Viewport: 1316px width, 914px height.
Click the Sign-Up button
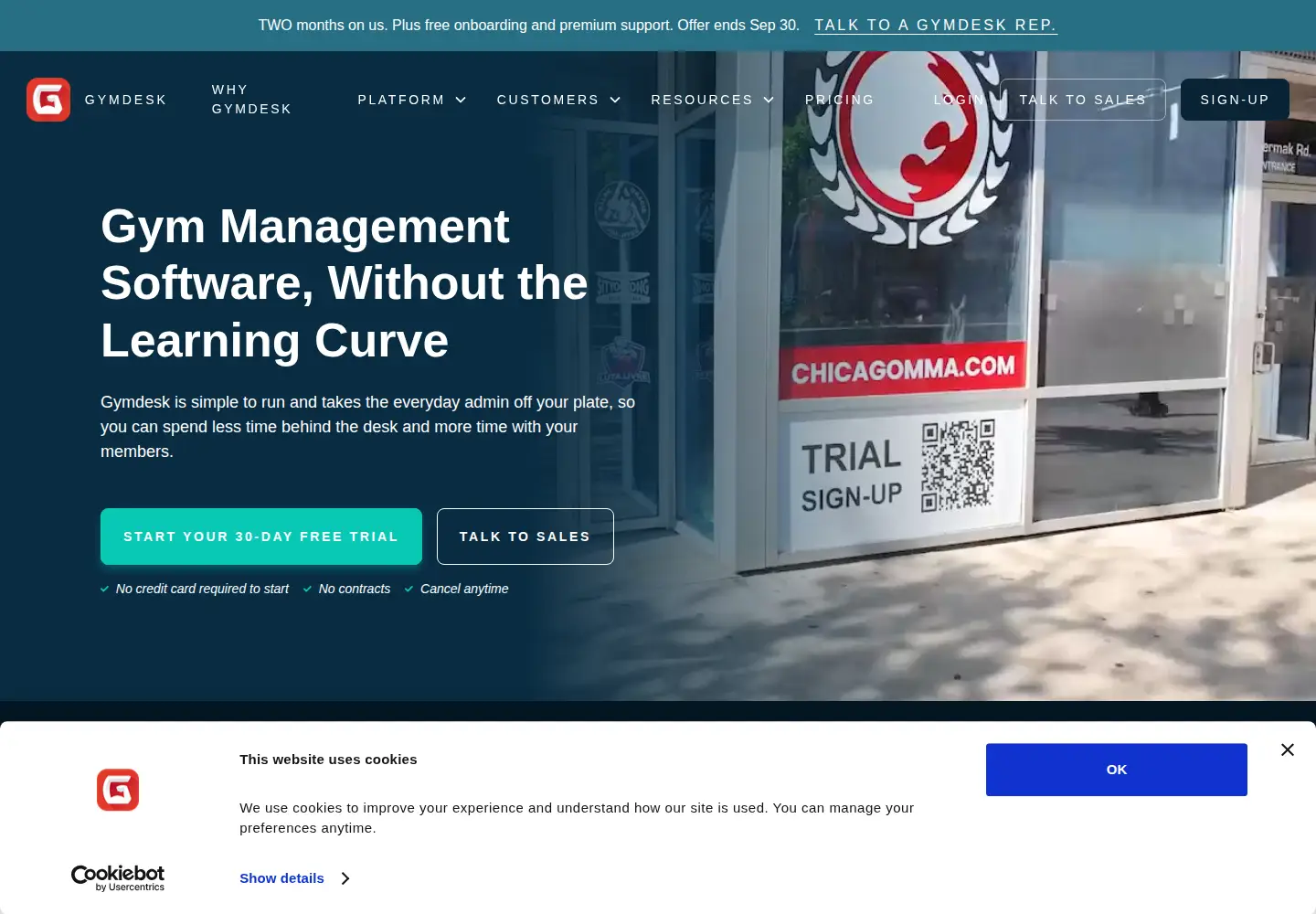[x=1235, y=100]
